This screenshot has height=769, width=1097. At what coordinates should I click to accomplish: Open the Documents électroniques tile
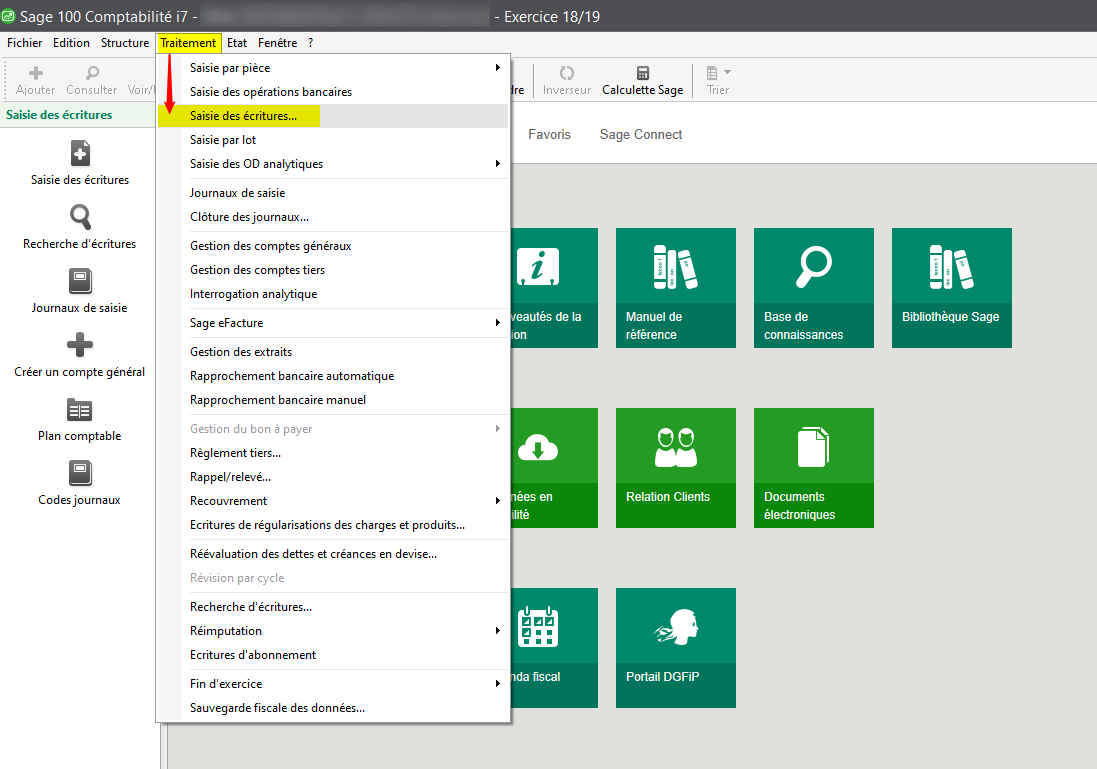tap(813, 467)
